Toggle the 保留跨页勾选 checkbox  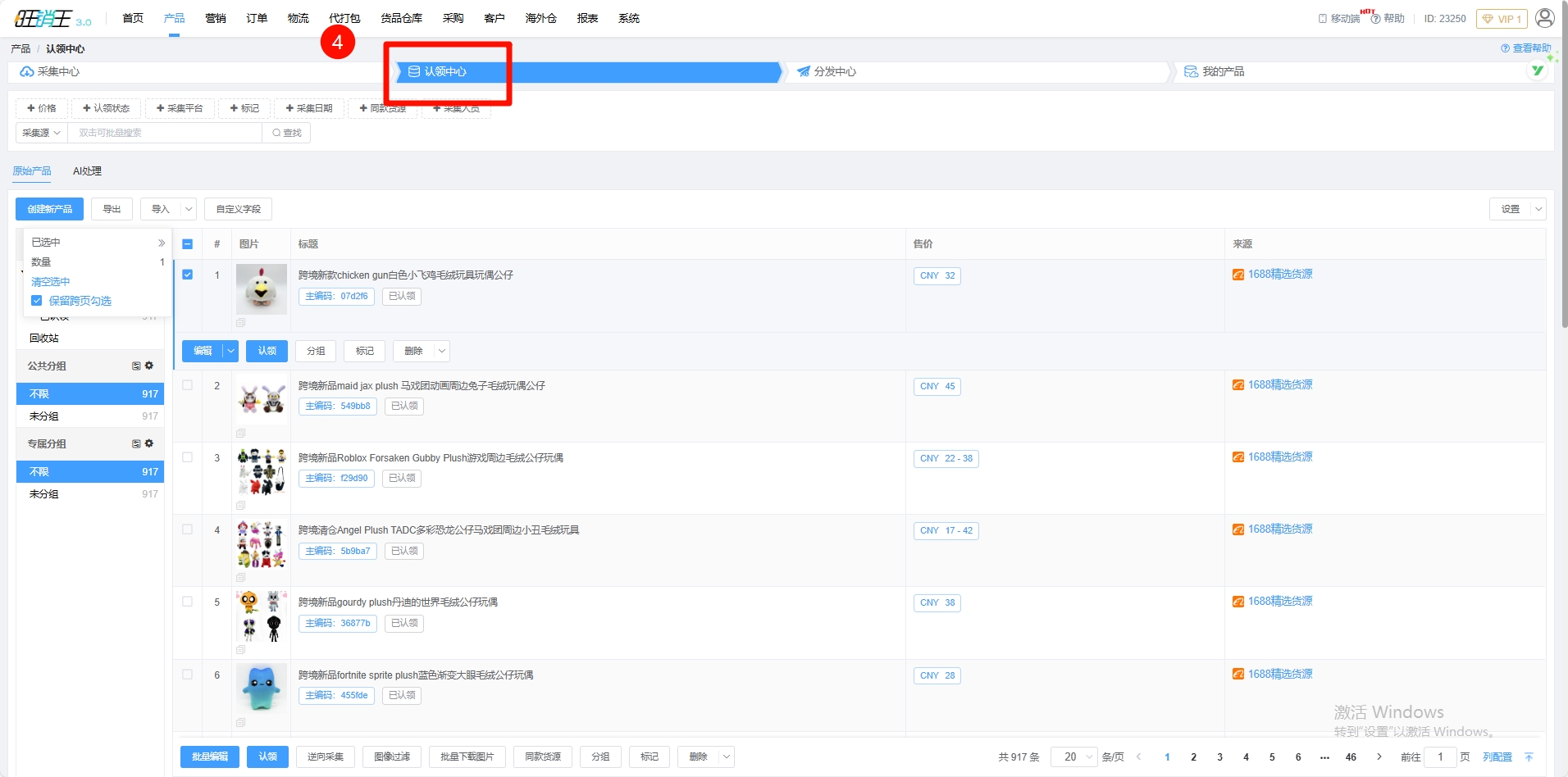pos(37,301)
